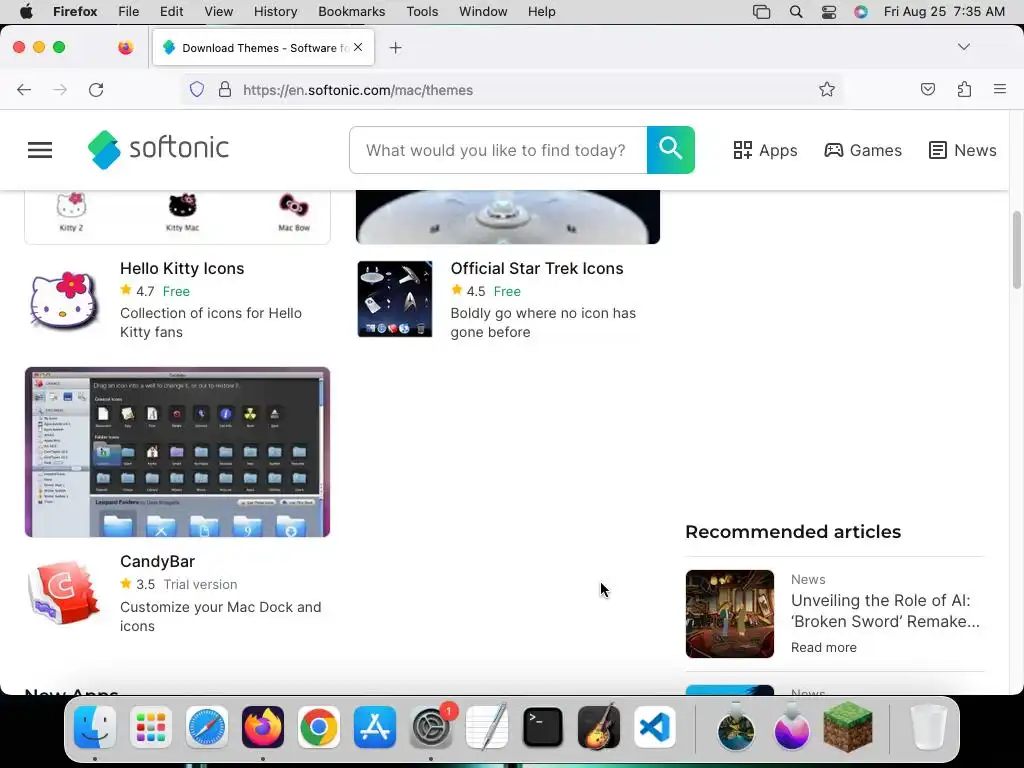Click the Star Trek spaceship banner image
This screenshot has height=768, width=1024.
click(x=508, y=217)
